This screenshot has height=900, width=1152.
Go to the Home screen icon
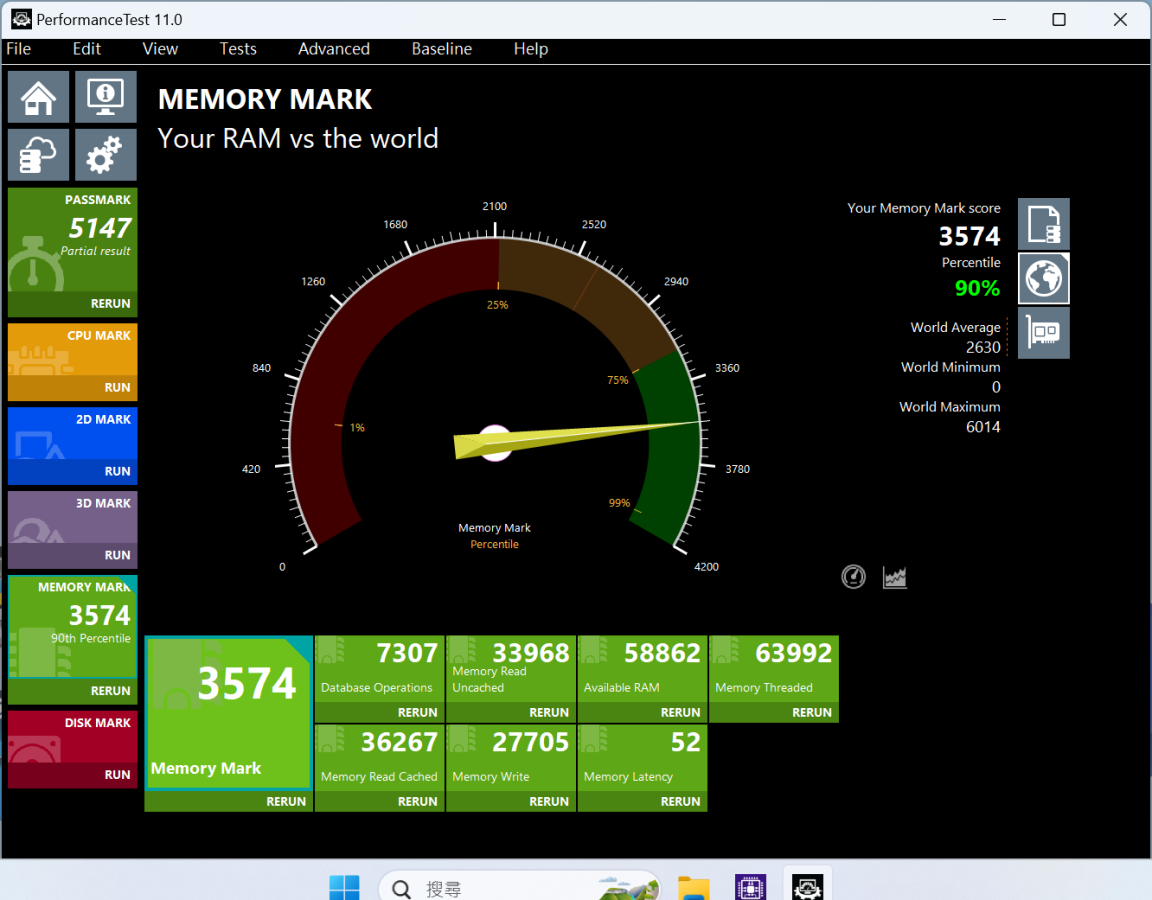tap(38, 97)
